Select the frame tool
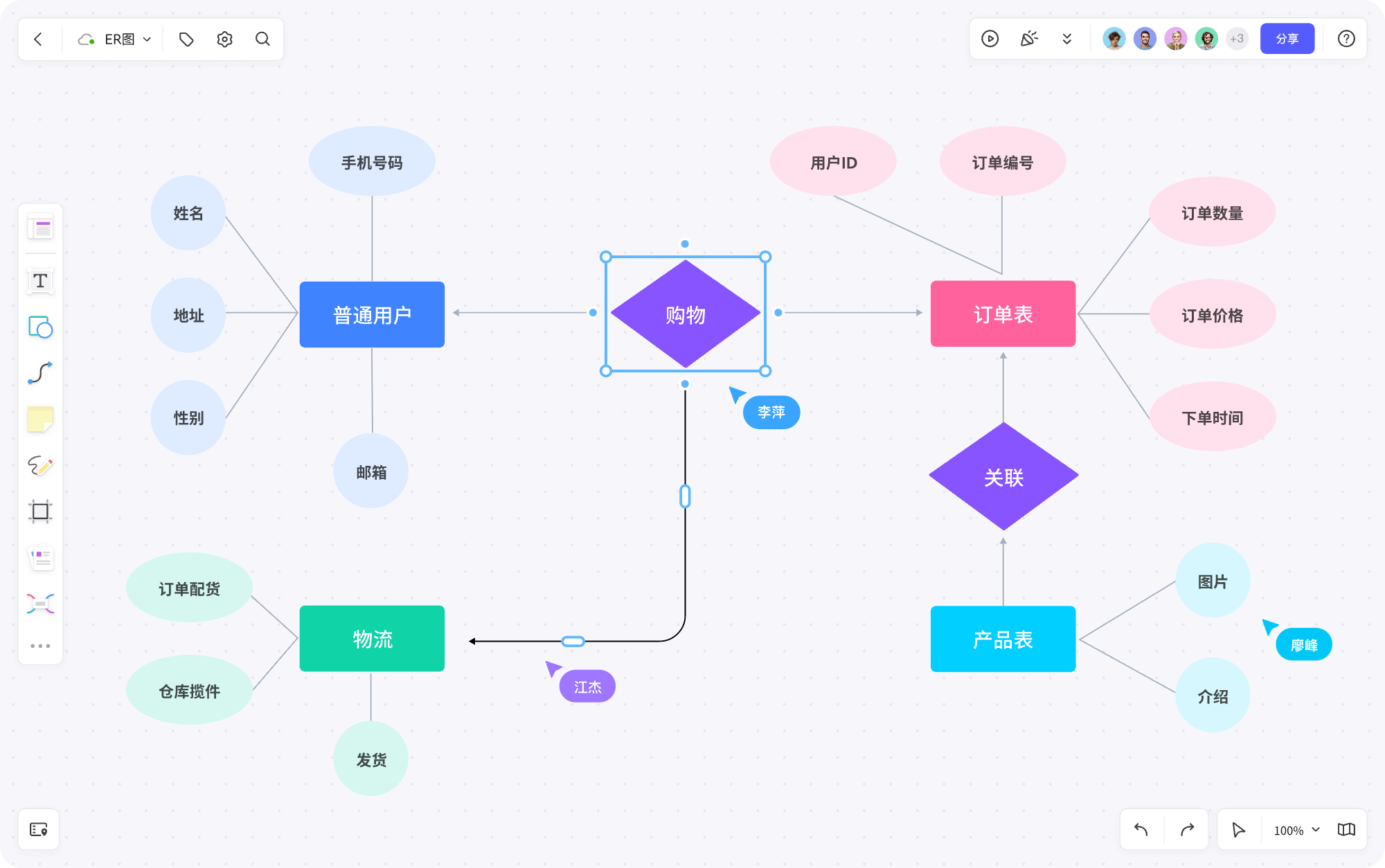 pos(40,512)
